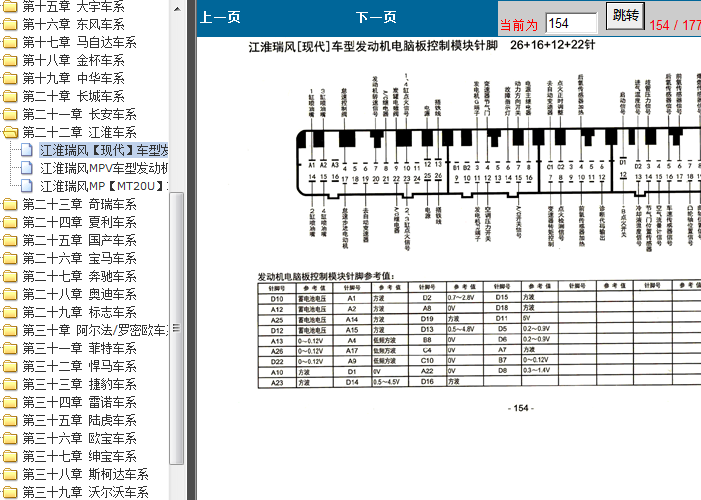Select tree item 江淮瑞风MPV车型发动机
The width and height of the screenshot is (701, 500).
[104, 168]
